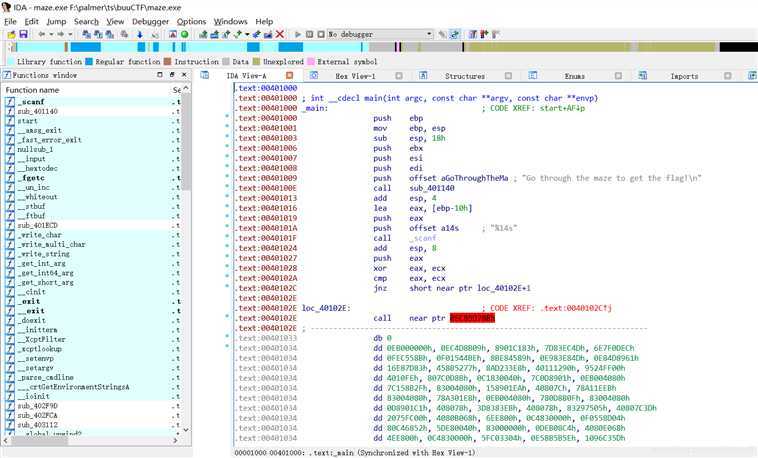Screen dimensions: 758x458
Task: Close the Structures tab
Action: tap(508, 75)
